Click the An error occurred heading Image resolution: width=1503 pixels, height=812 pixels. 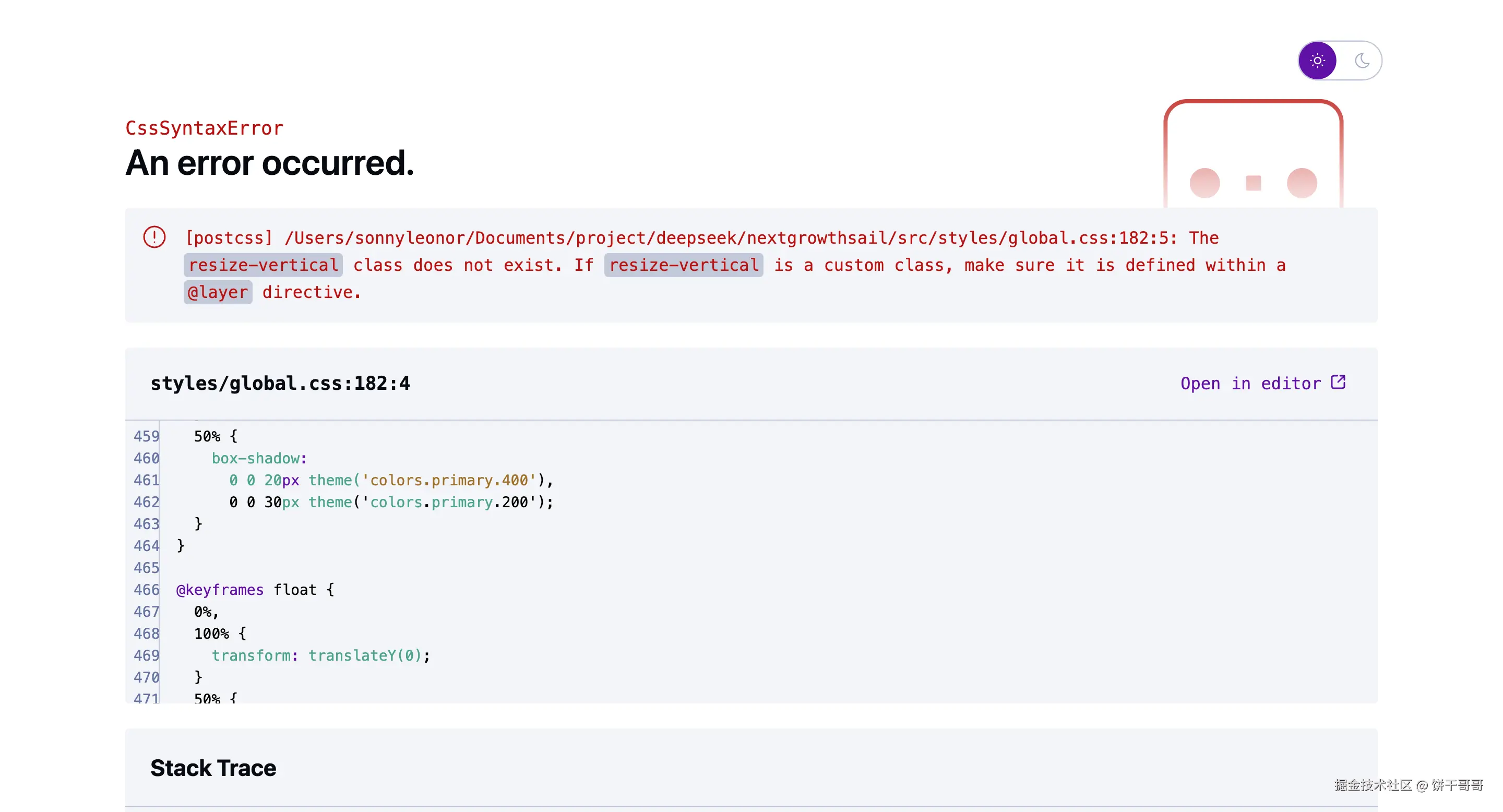270,163
